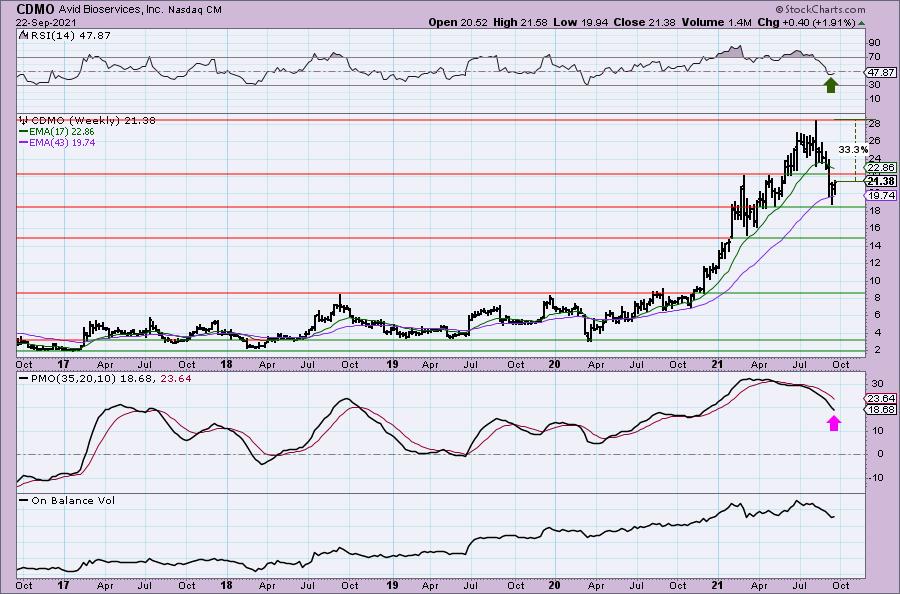Click the On Balance Vol black legend marker

pyautogui.click(x=24, y=500)
